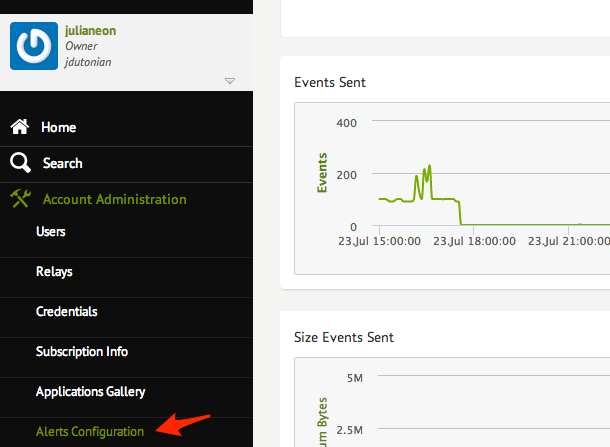Click the Home house icon
Screen dimensions: 610x447
(20, 128)
